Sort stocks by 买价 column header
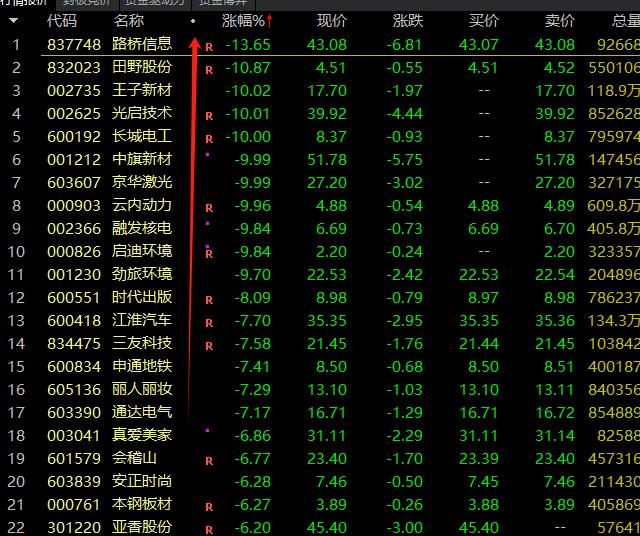Viewport: 640px width, 536px height. click(x=484, y=20)
